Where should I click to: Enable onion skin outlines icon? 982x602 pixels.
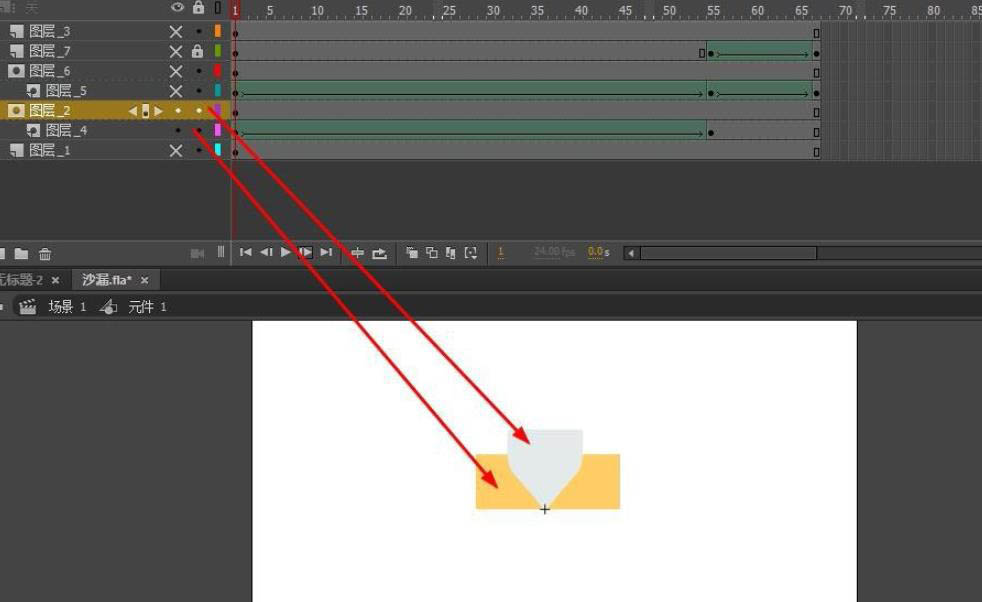point(432,252)
